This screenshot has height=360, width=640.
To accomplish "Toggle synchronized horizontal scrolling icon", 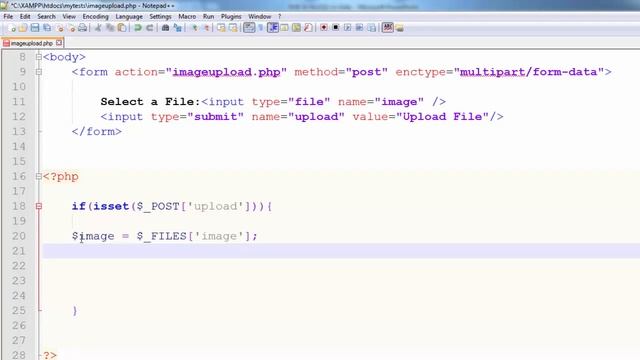I will coord(233,28).
